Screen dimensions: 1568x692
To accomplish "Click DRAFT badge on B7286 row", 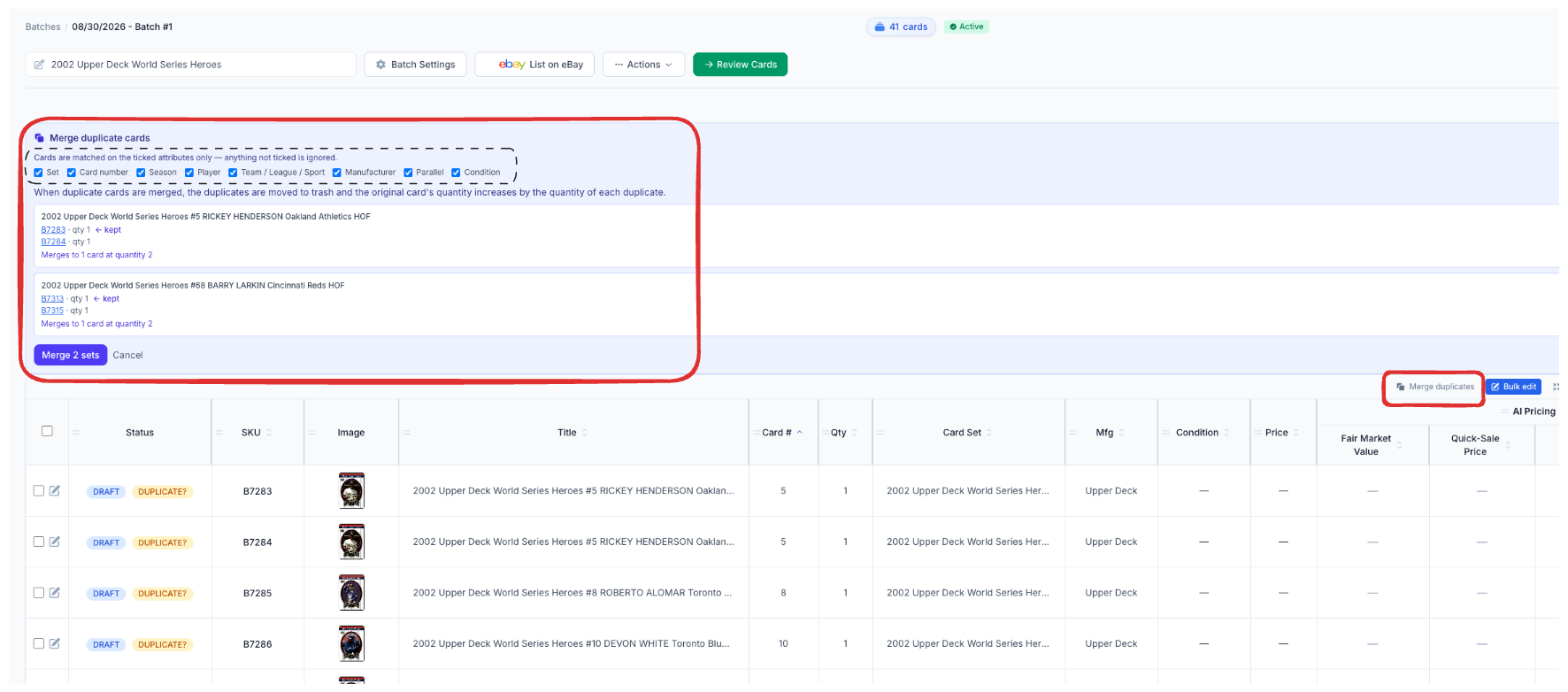I will [106, 644].
